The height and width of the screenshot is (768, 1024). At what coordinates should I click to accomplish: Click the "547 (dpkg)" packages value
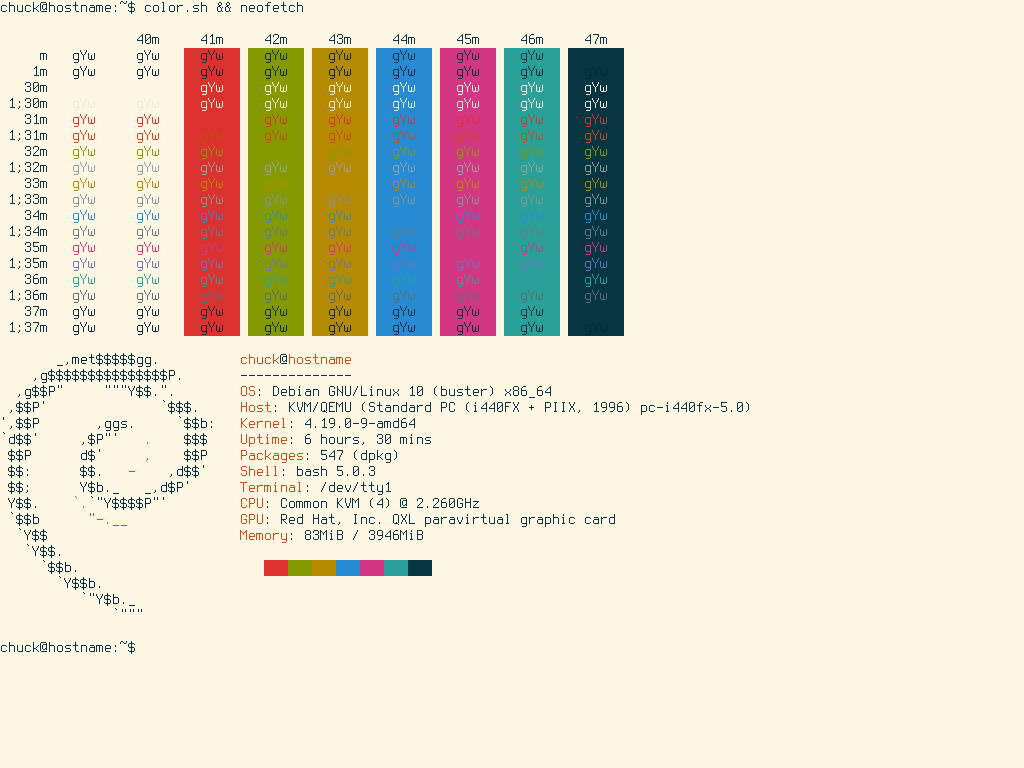pyautogui.click(x=359, y=456)
